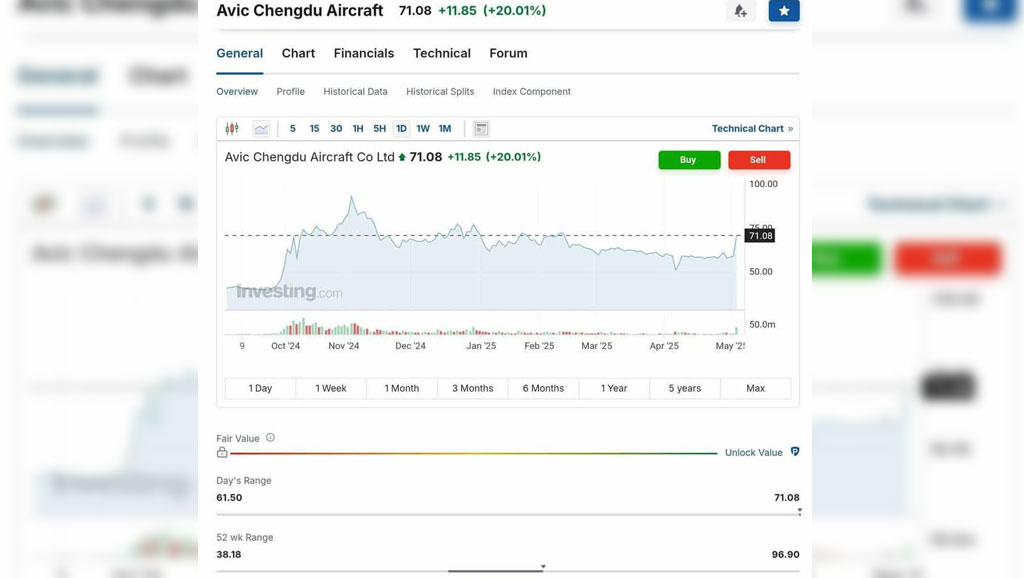This screenshot has width=1024, height=578.
Task: Select the 1H interval
Action: tap(358, 129)
